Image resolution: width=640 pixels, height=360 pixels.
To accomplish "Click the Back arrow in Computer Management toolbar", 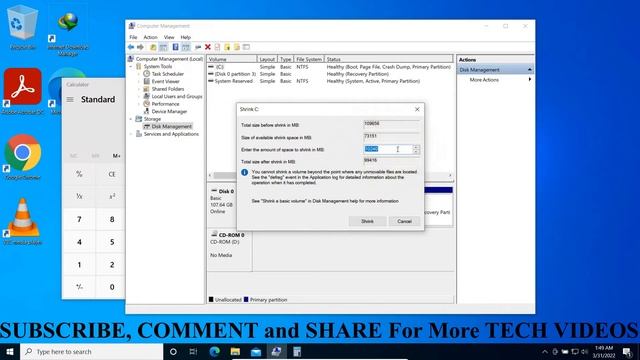I will pyautogui.click(x=131, y=47).
